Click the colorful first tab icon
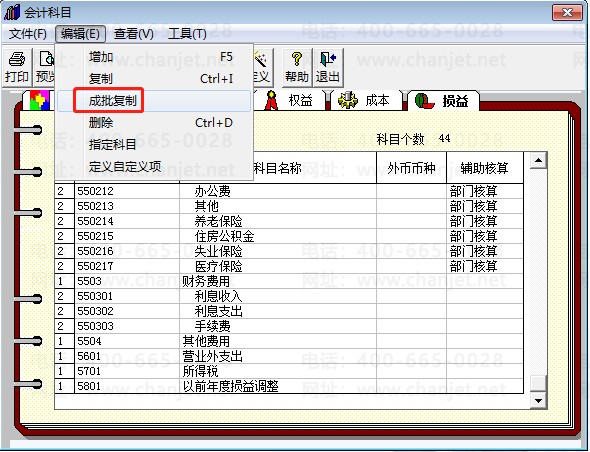The width and height of the screenshot is (590, 452). 40,101
